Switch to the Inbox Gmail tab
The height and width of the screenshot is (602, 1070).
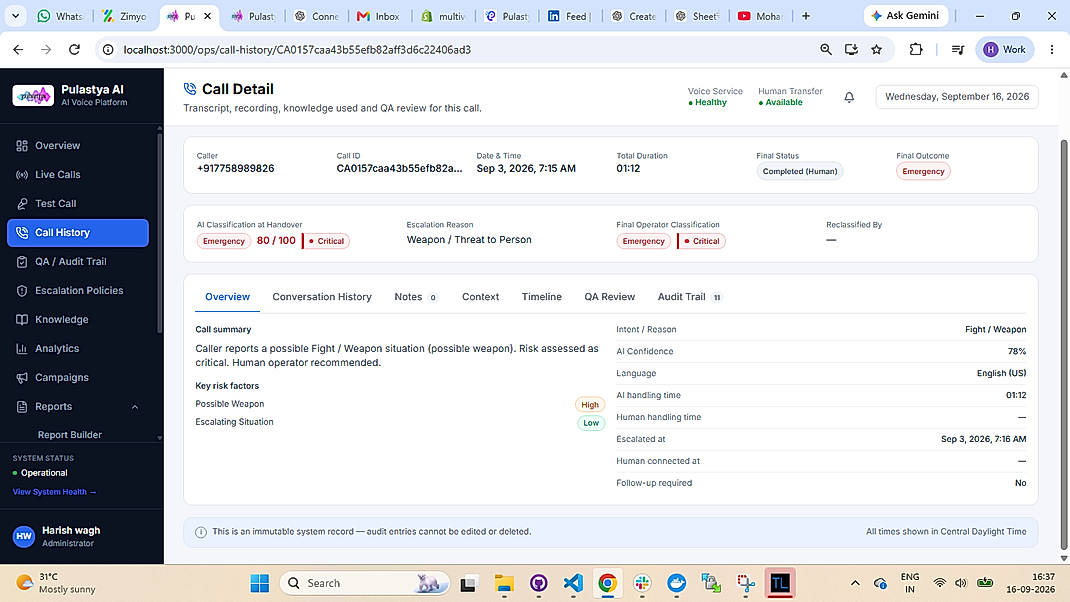(379, 16)
